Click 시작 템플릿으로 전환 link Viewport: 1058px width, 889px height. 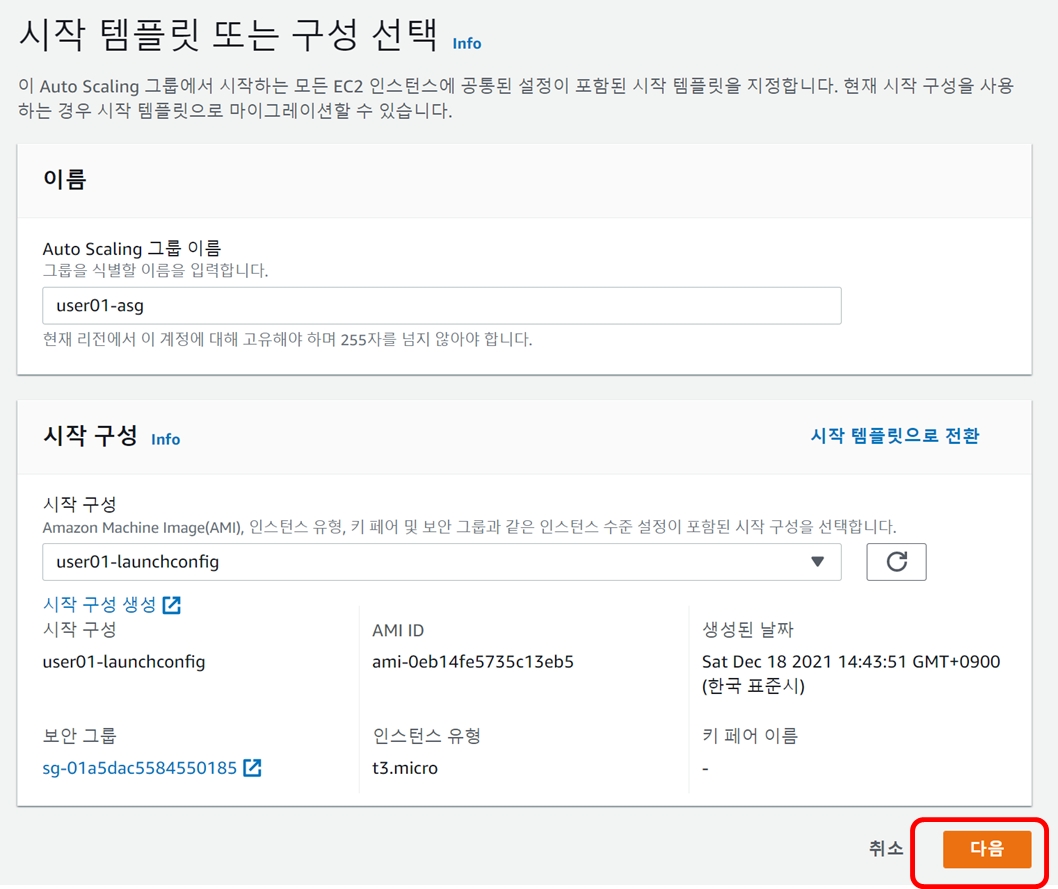(x=894, y=435)
